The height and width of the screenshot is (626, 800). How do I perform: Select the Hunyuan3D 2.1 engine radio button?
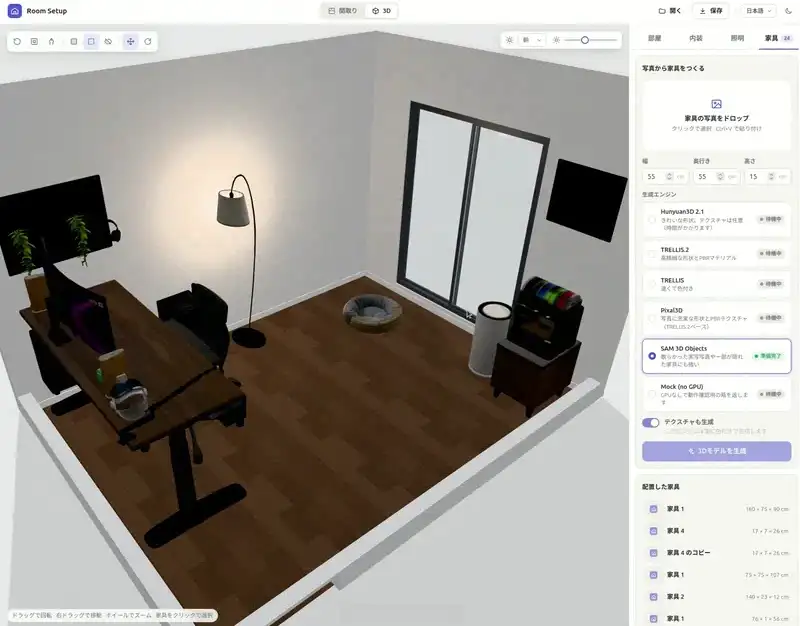click(652, 220)
